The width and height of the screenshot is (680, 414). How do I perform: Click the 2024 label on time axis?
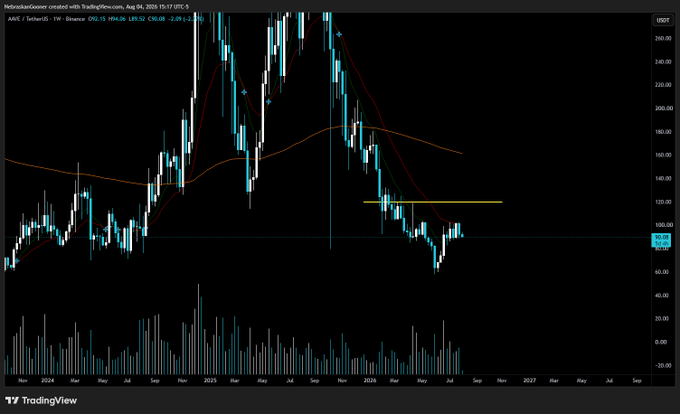click(48, 381)
